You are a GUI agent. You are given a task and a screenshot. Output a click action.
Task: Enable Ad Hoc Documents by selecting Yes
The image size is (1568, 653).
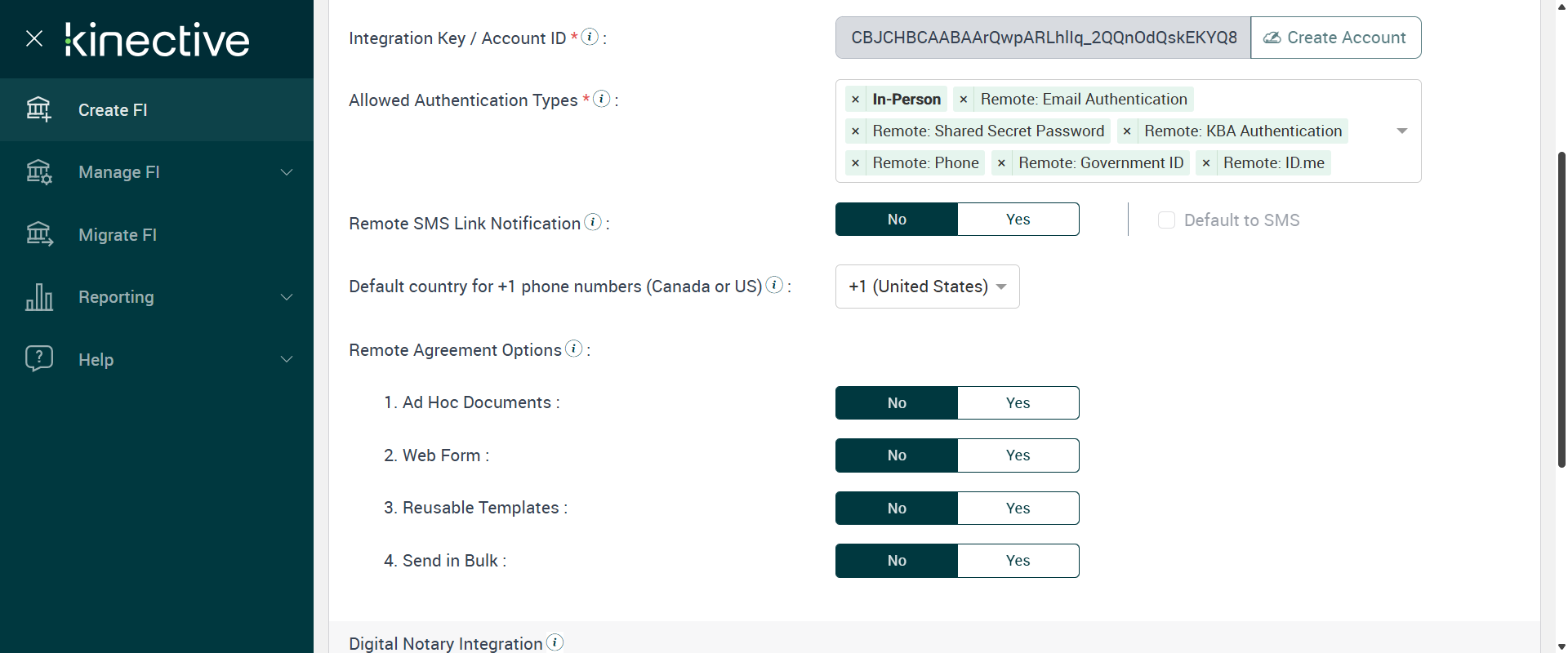click(1018, 403)
